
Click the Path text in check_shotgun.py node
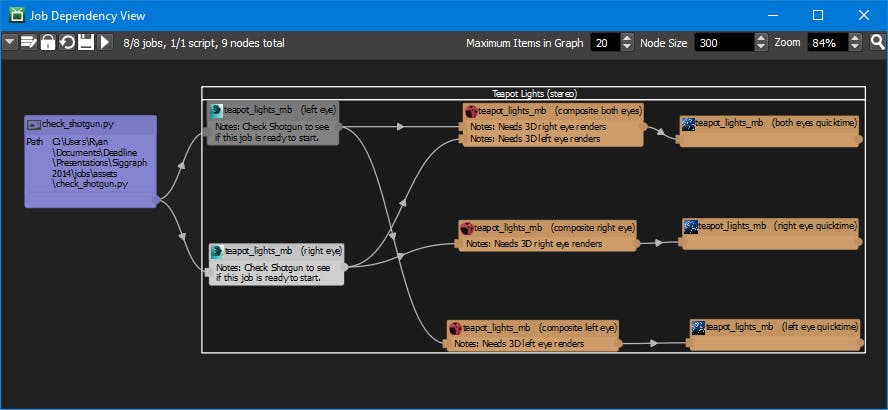tap(33, 142)
